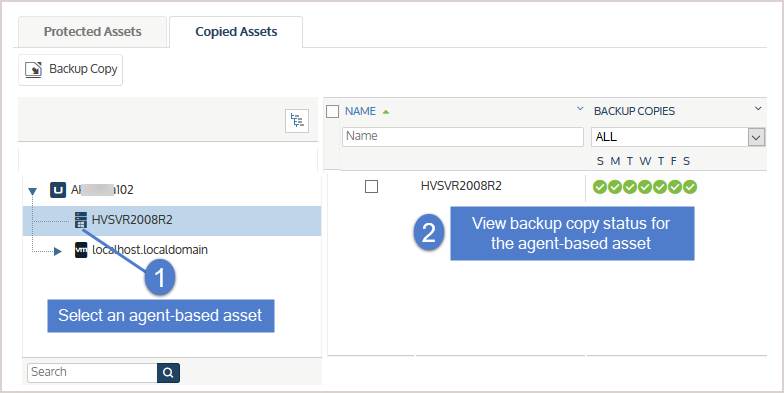This screenshot has height=393, width=784.
Task: Check the select-all checkbox in header
Action: point(332,111)
